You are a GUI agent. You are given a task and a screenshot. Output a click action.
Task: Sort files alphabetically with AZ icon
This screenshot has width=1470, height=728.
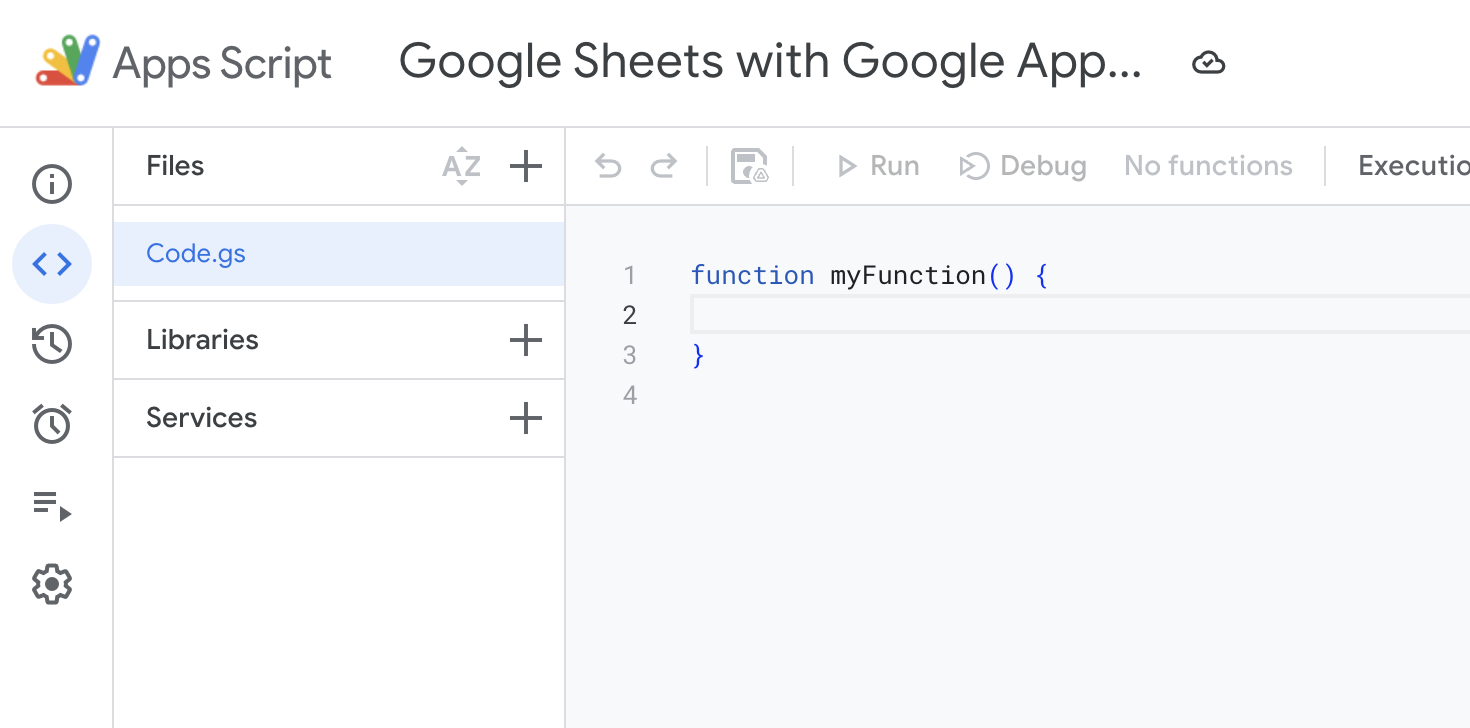[x=461, y=166]
